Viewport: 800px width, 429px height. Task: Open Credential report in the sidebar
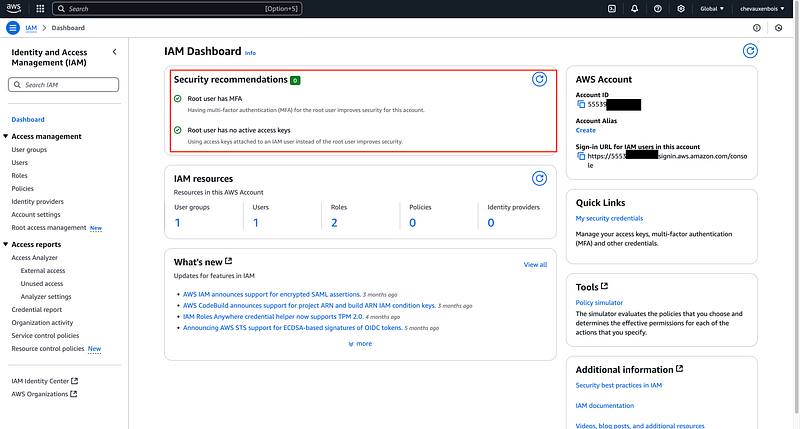(37, 310)
